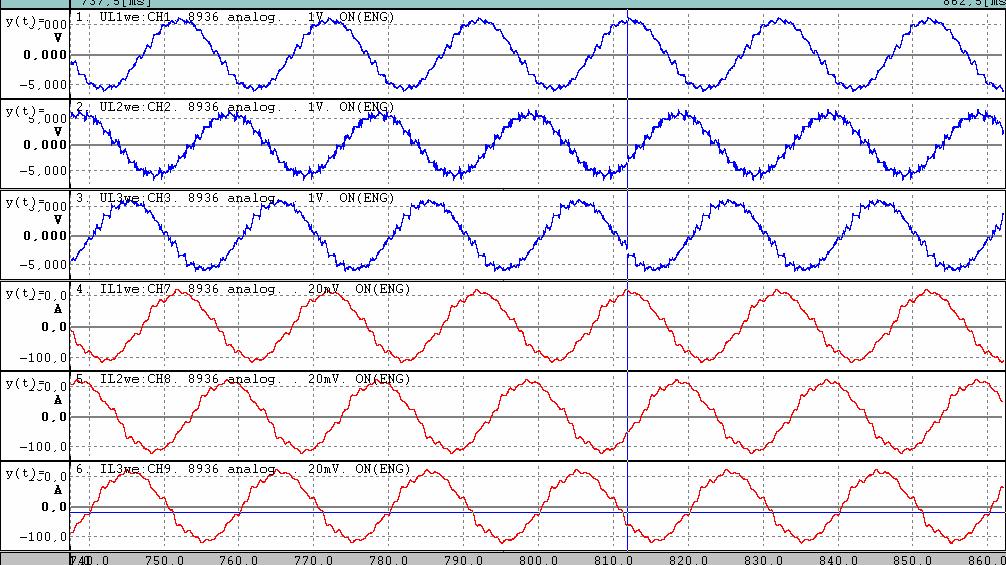Click the '750.0' time axis label
Viewport: 1006px width, 565px height.
(164, 559)
